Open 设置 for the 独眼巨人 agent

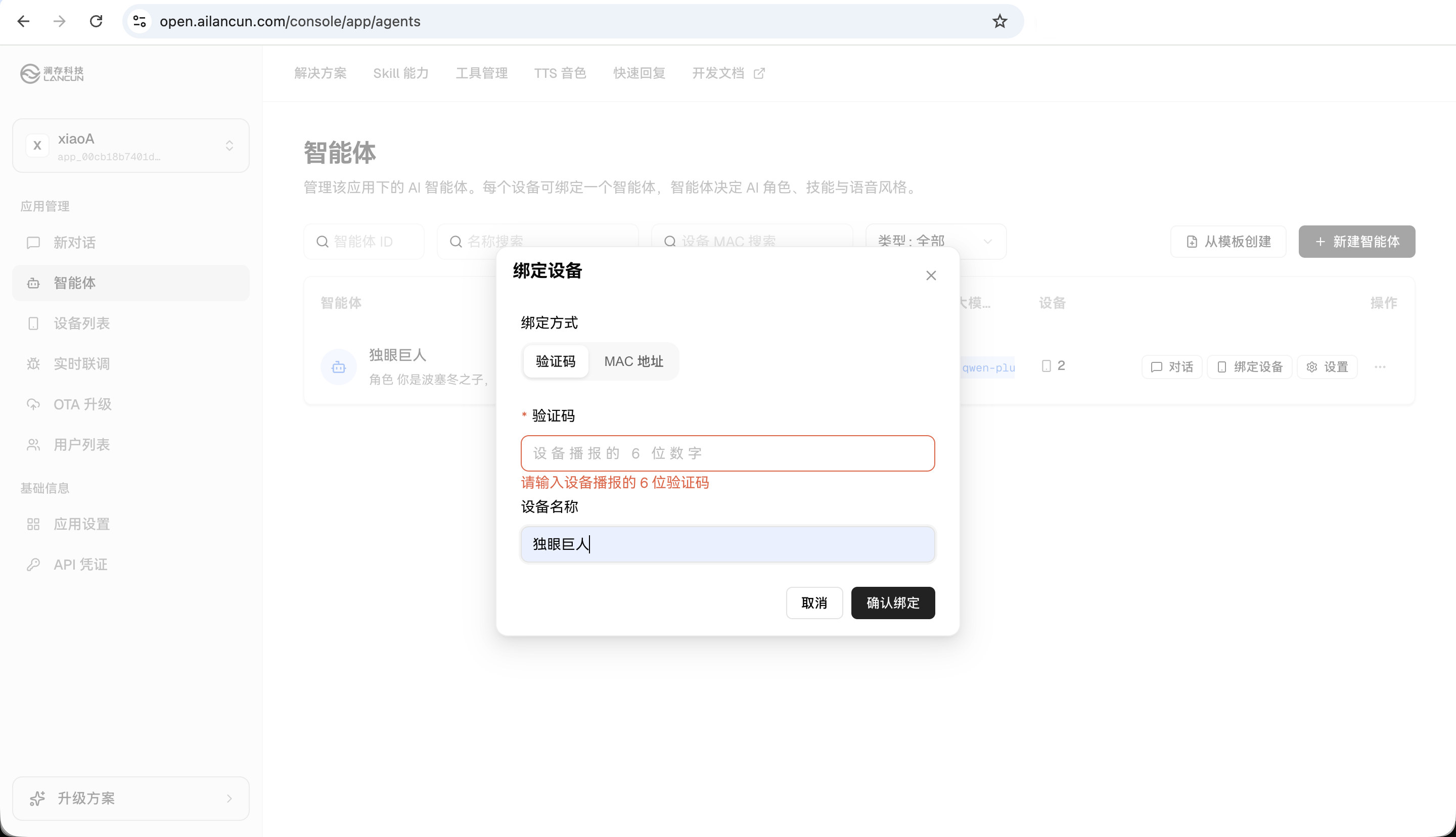click(1327, 367)
